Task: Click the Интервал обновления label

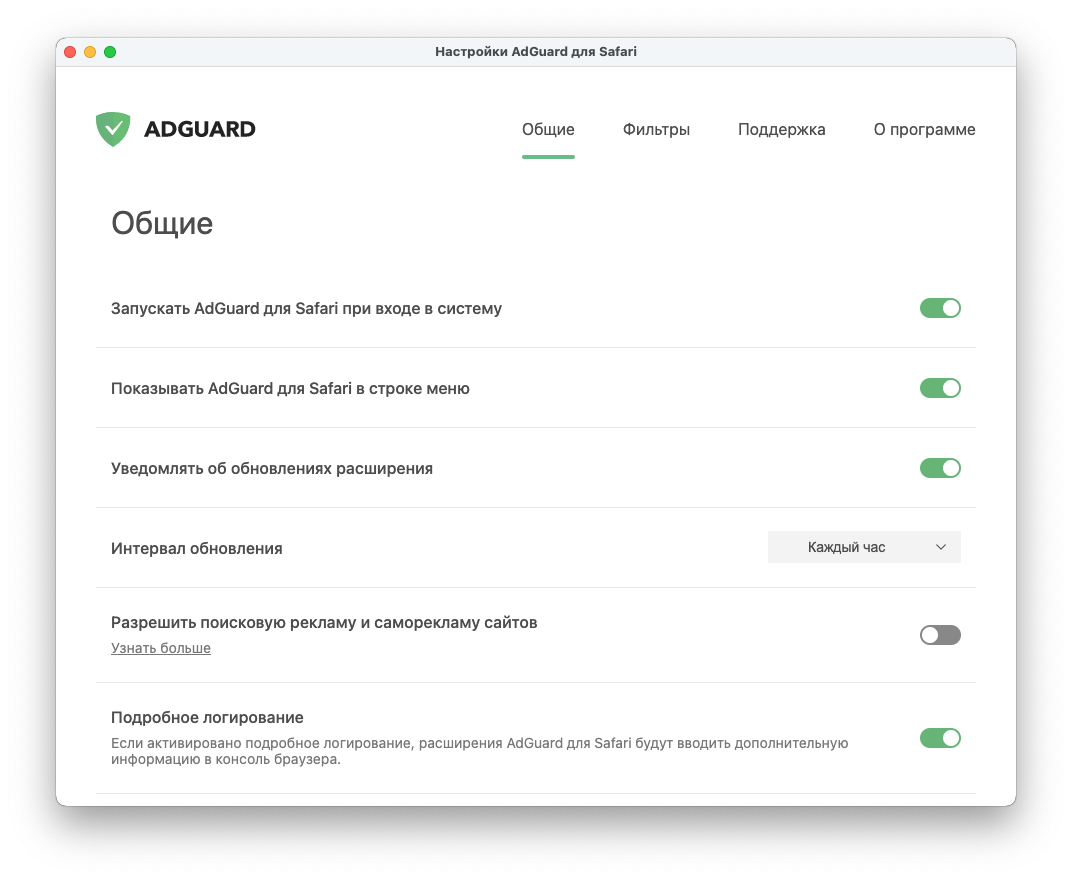Action: [197, 548]
